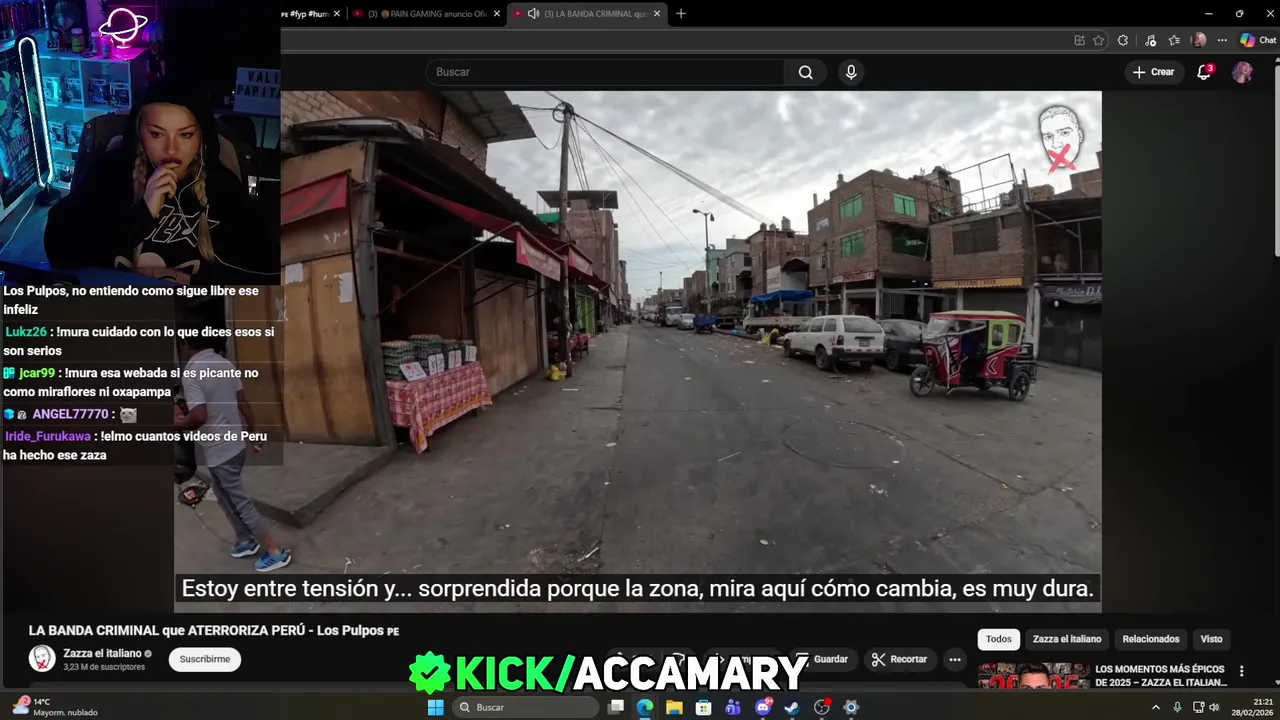
Task: Open Task View on the taskbar
Action: point(616,707)
